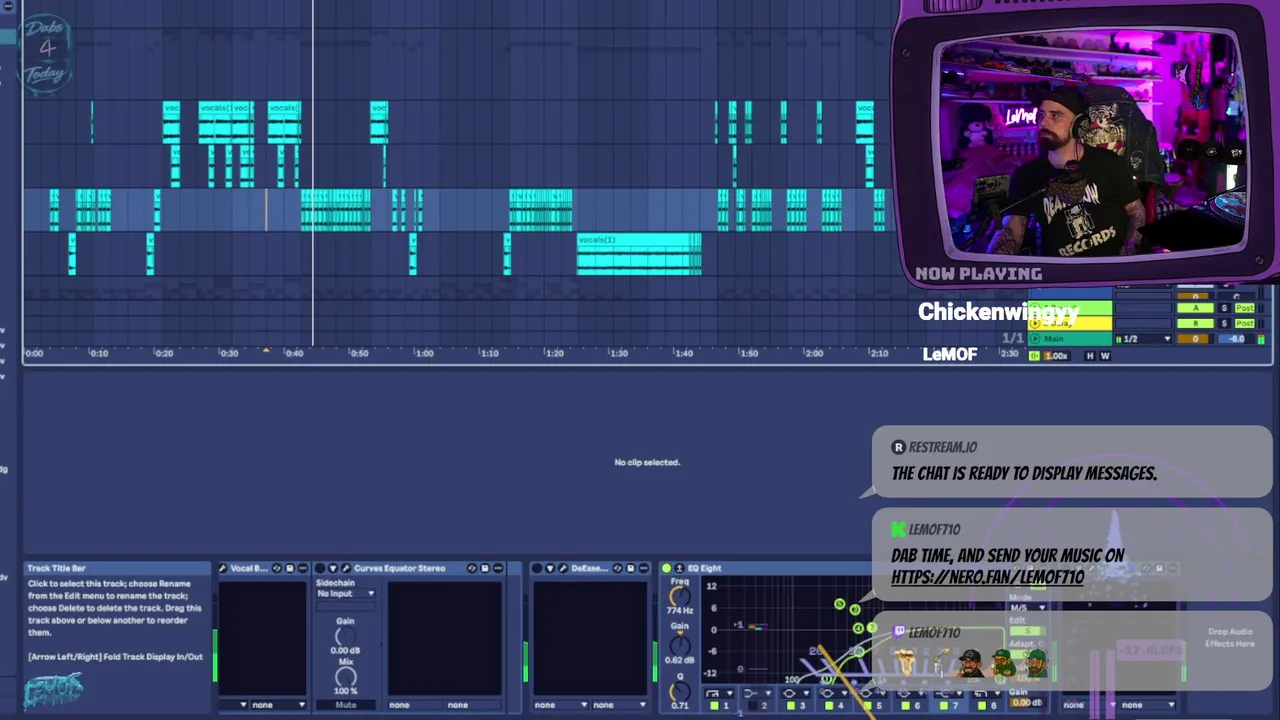Toggle EQ Eight band 6 on/off
The height and width of the screenshot is (720, 1280).
(x=906, y=705)
